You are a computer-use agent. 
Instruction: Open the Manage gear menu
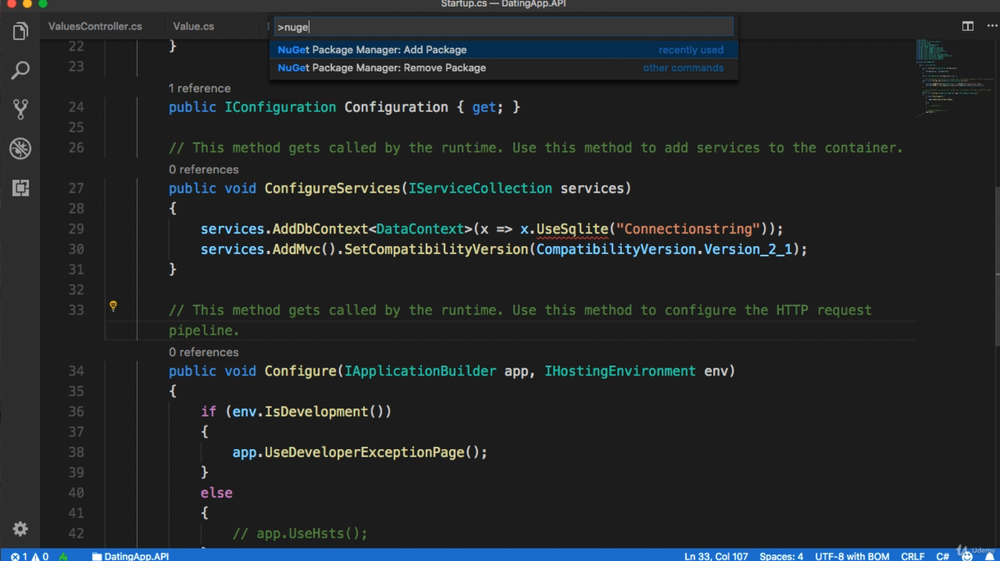click(20, 528)
